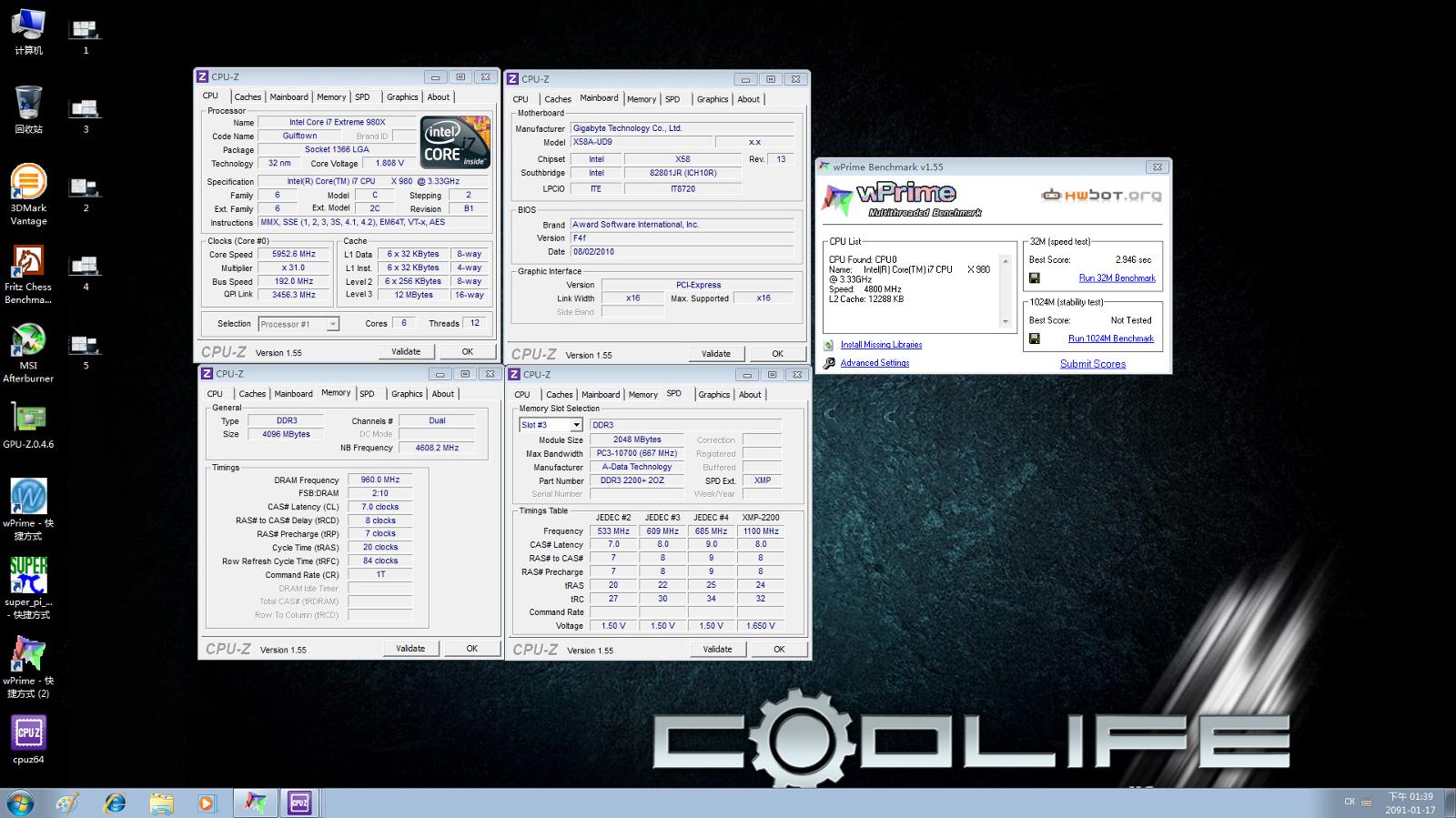
Task: Select About tab in the Memory CPU-Z window
Action: [443, 394]
